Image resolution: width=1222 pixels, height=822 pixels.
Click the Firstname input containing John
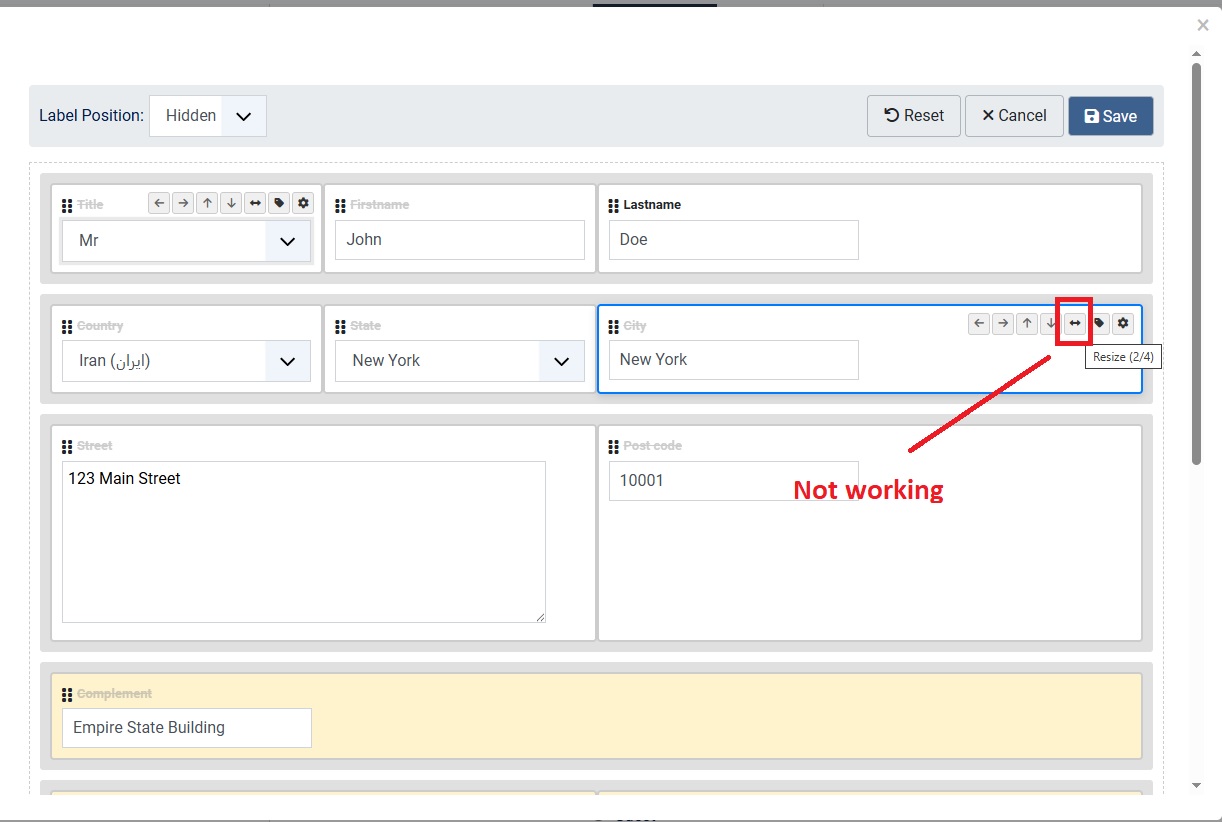pyautogui.click(x=460, y=240)
